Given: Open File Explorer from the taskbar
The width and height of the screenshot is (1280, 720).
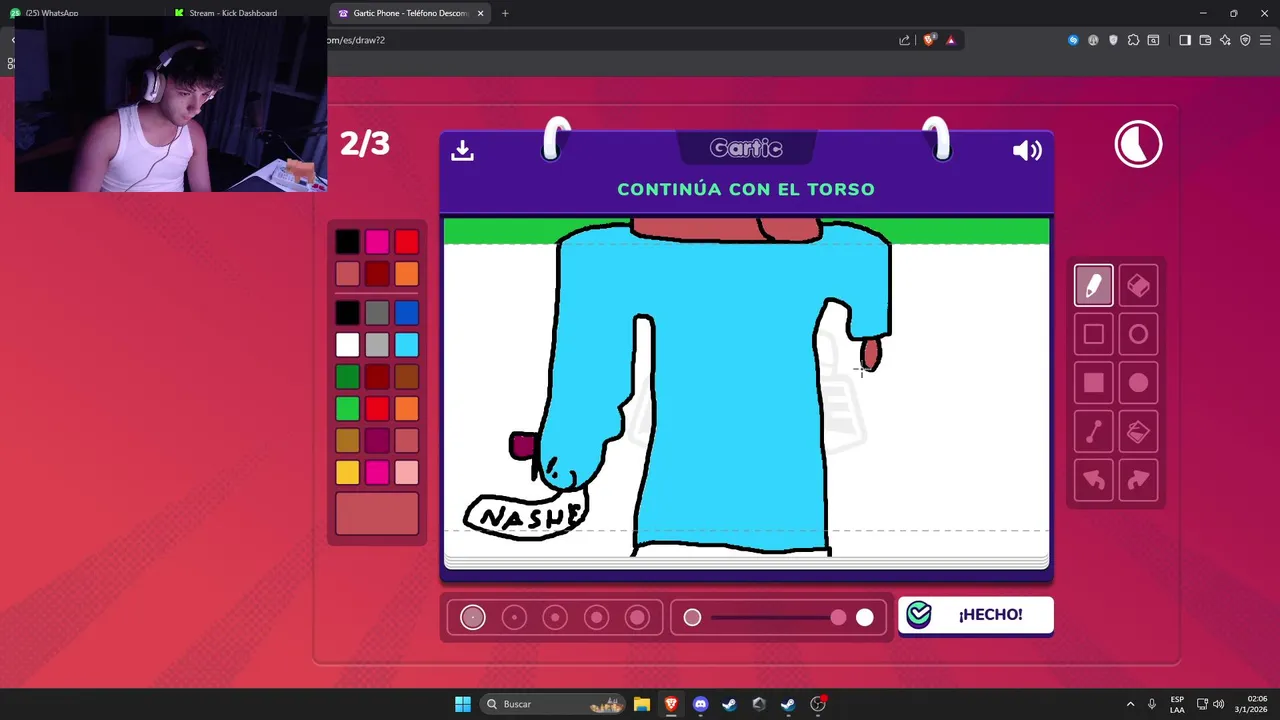Looking at the screenshot, I should pyautogui.click(x=642, y=704).
